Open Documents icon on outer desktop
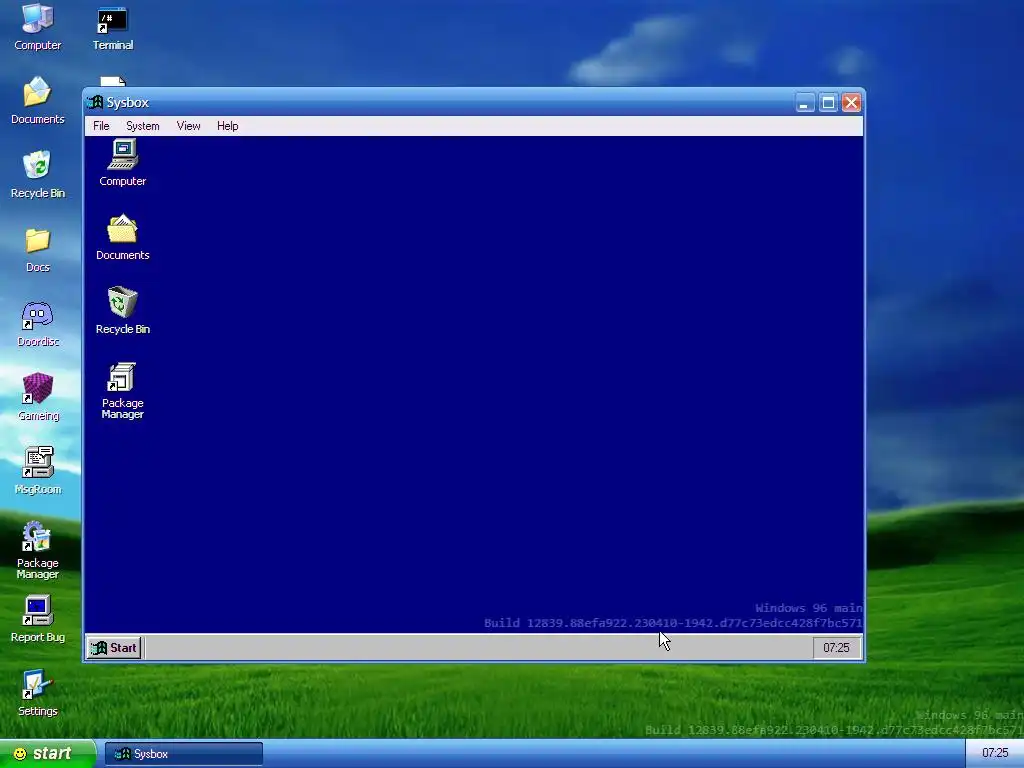The height and width of the screenshot is (768, 1024). pos(38,101)
